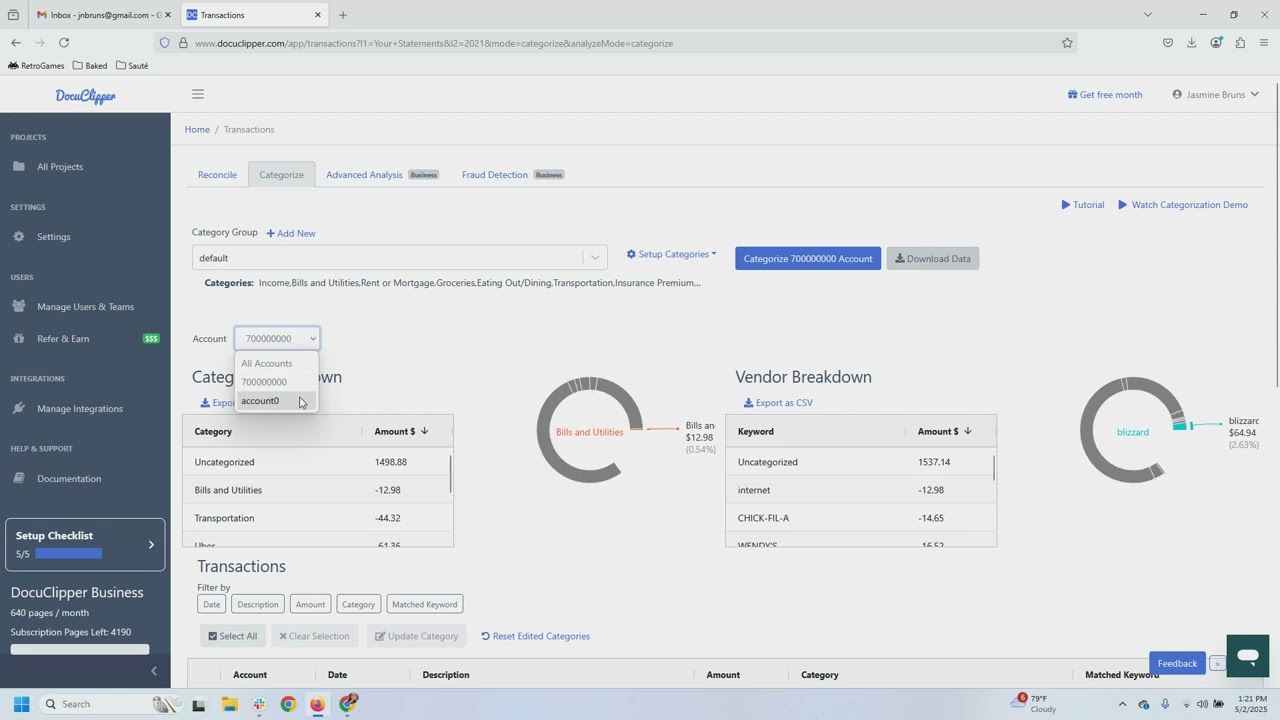
Task: Go back in the browser
Action: pyautogui.click(x=16, y=43)
